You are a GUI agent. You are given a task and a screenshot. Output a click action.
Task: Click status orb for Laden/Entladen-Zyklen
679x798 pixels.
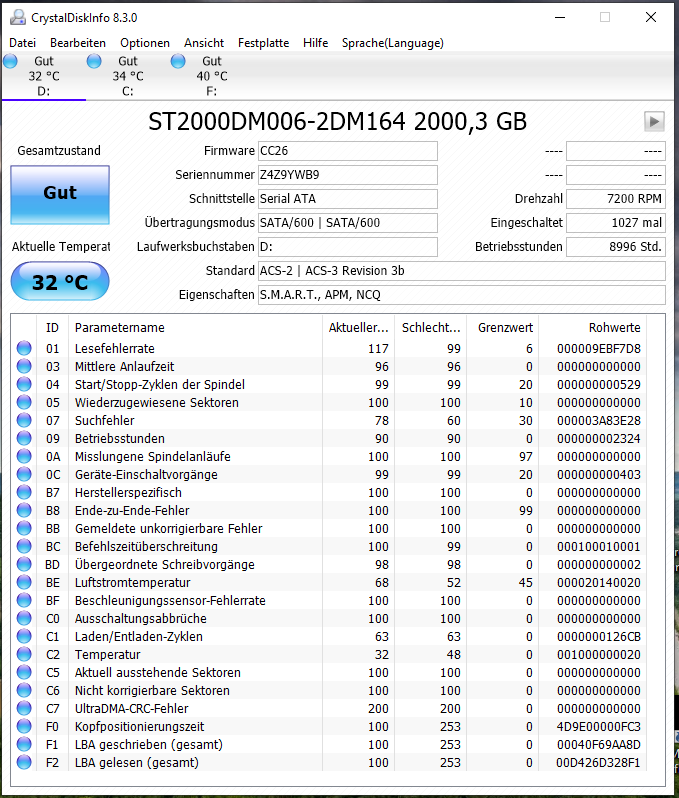click(24, 636)
